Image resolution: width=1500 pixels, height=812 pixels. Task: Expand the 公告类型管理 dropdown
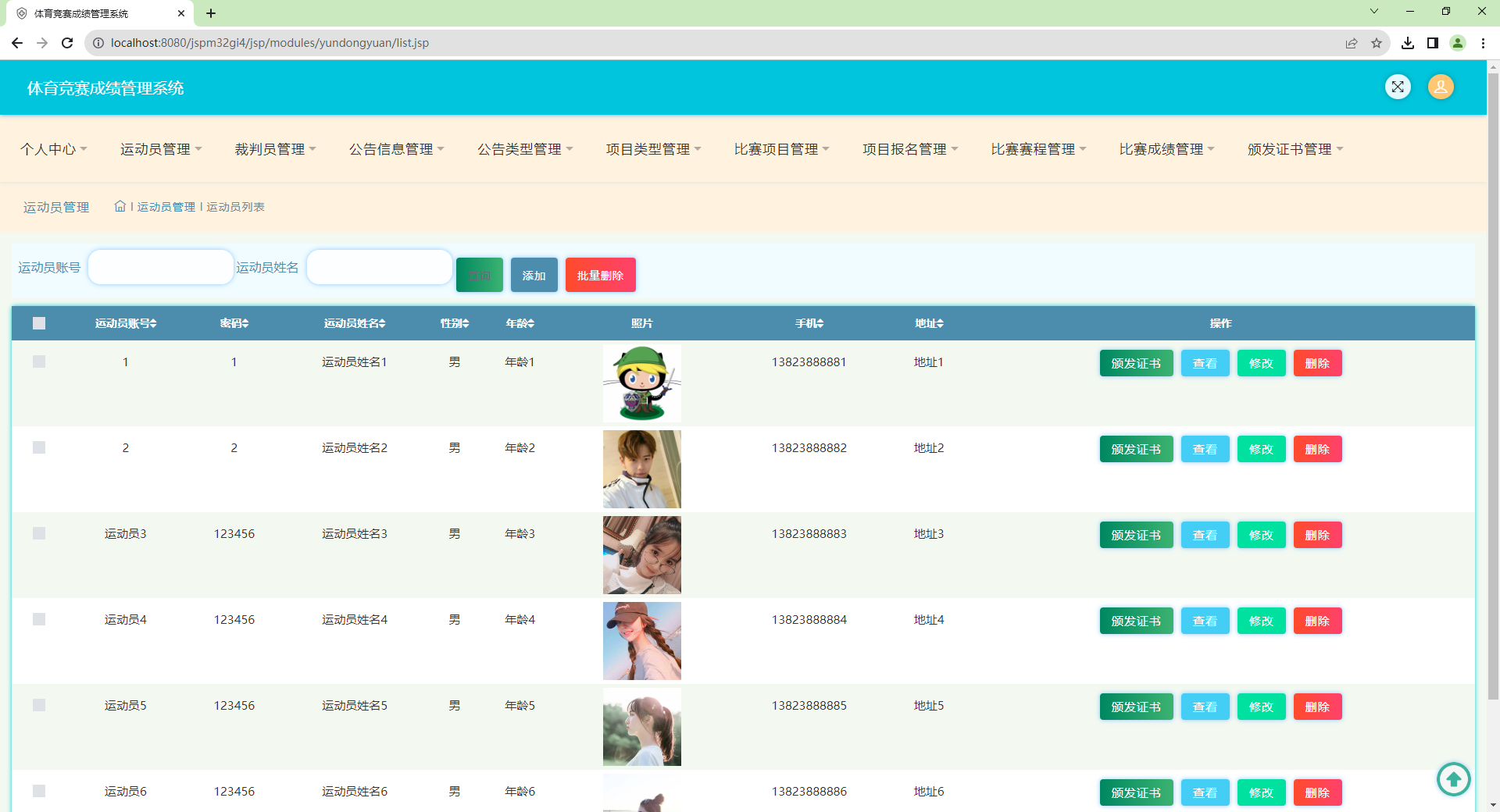pos(525,149)
